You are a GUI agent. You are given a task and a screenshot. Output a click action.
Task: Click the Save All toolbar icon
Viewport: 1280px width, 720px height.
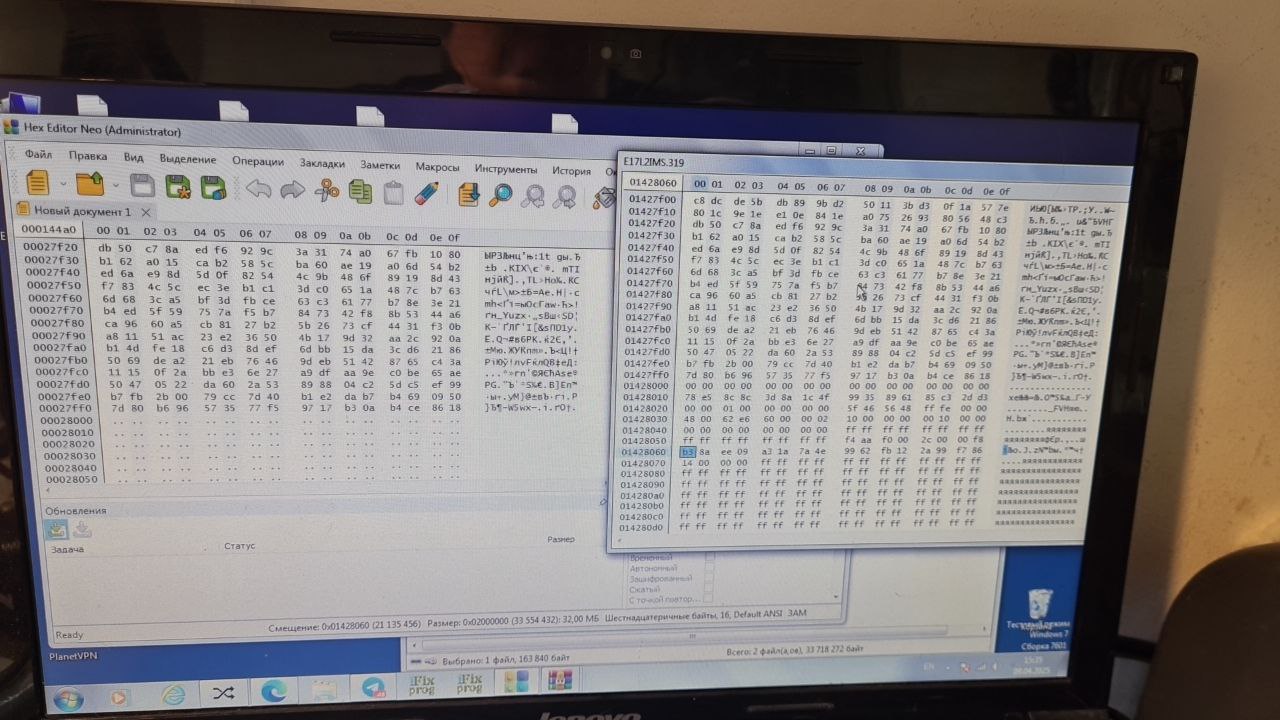coord(213,188)
